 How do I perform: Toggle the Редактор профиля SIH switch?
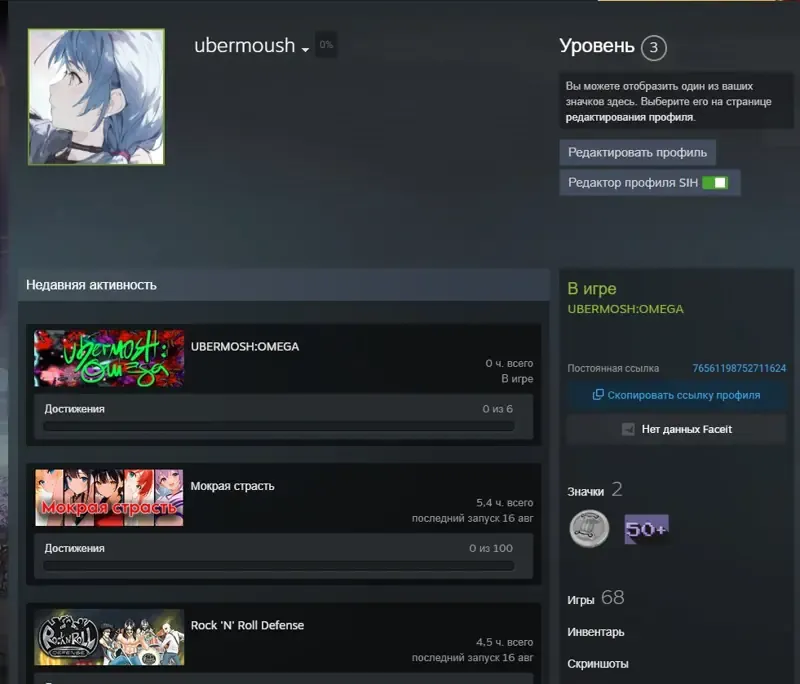[715, 183]
